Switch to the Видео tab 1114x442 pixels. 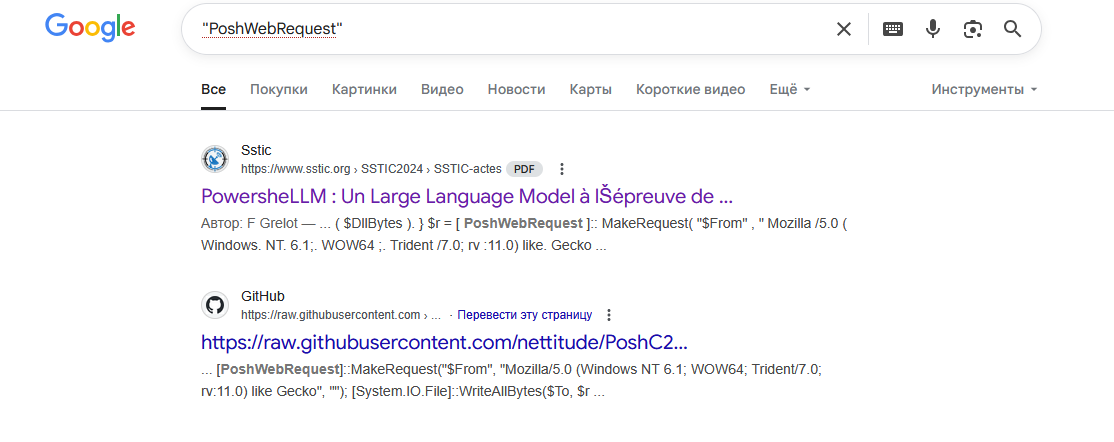click(x=442, y=90)
